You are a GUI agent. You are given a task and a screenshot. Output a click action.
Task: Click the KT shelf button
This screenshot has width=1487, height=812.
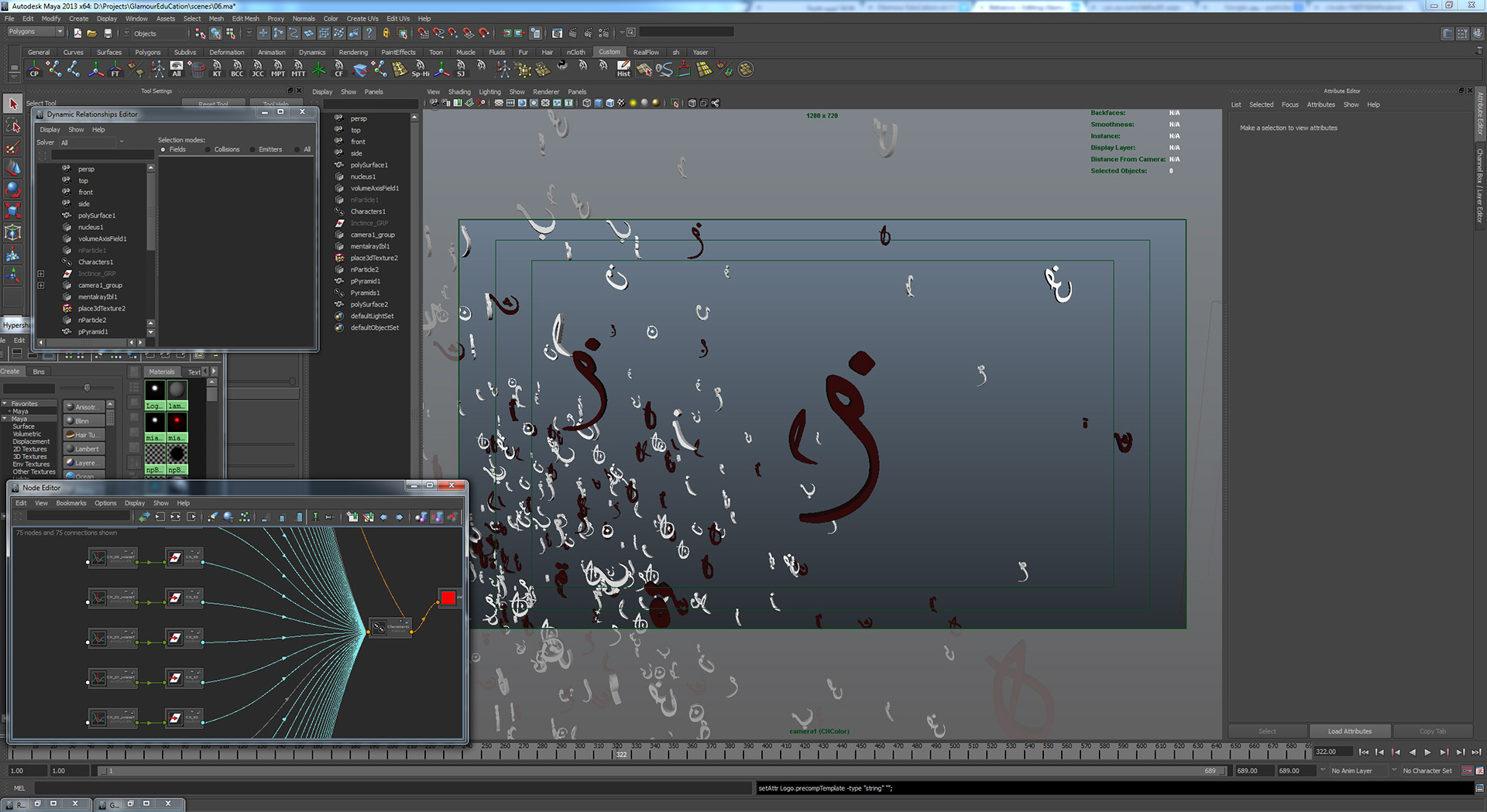217,70
